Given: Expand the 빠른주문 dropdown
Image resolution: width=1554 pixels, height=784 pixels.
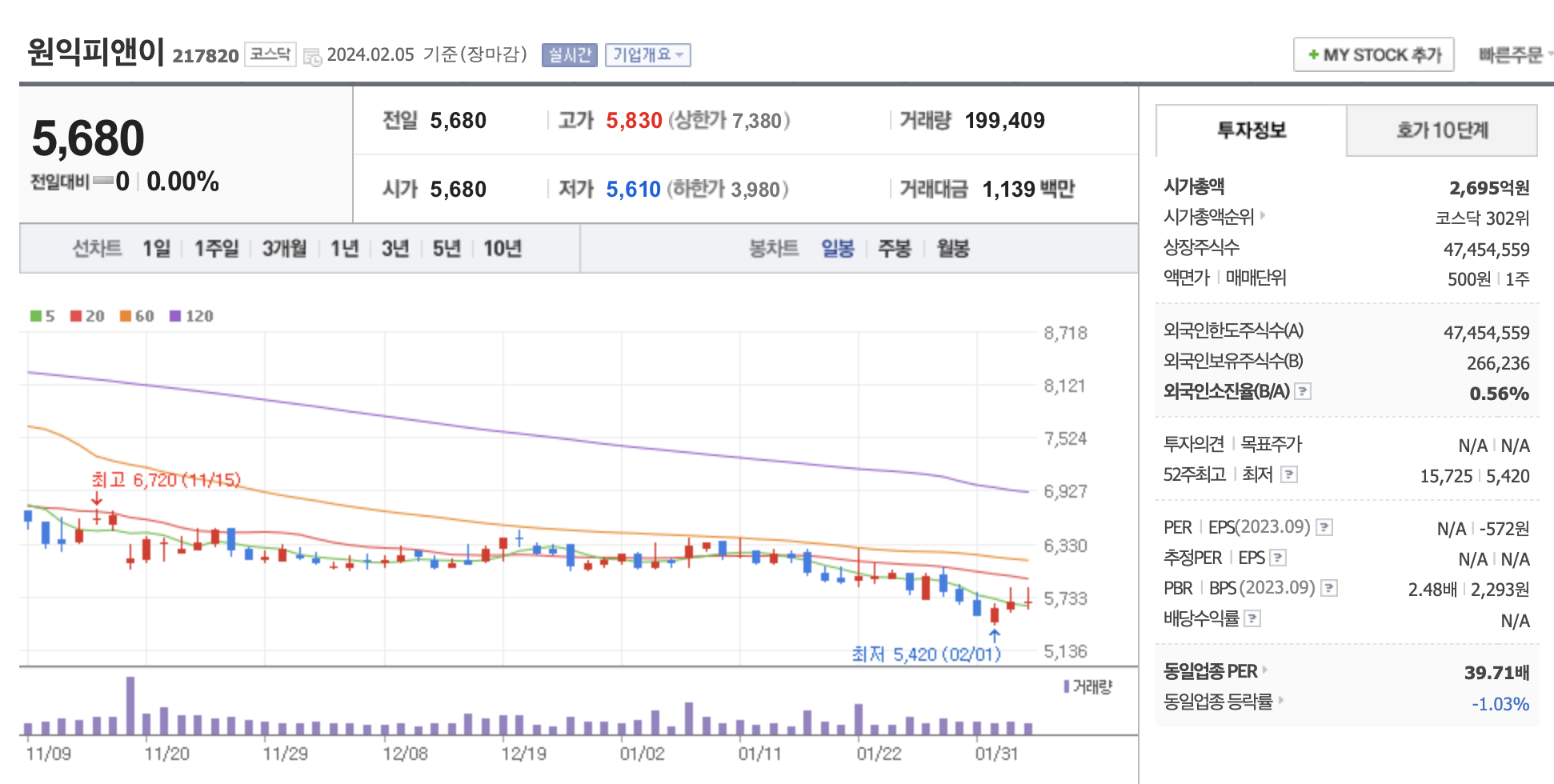Looking at the screenshot, I should 1515,55.
